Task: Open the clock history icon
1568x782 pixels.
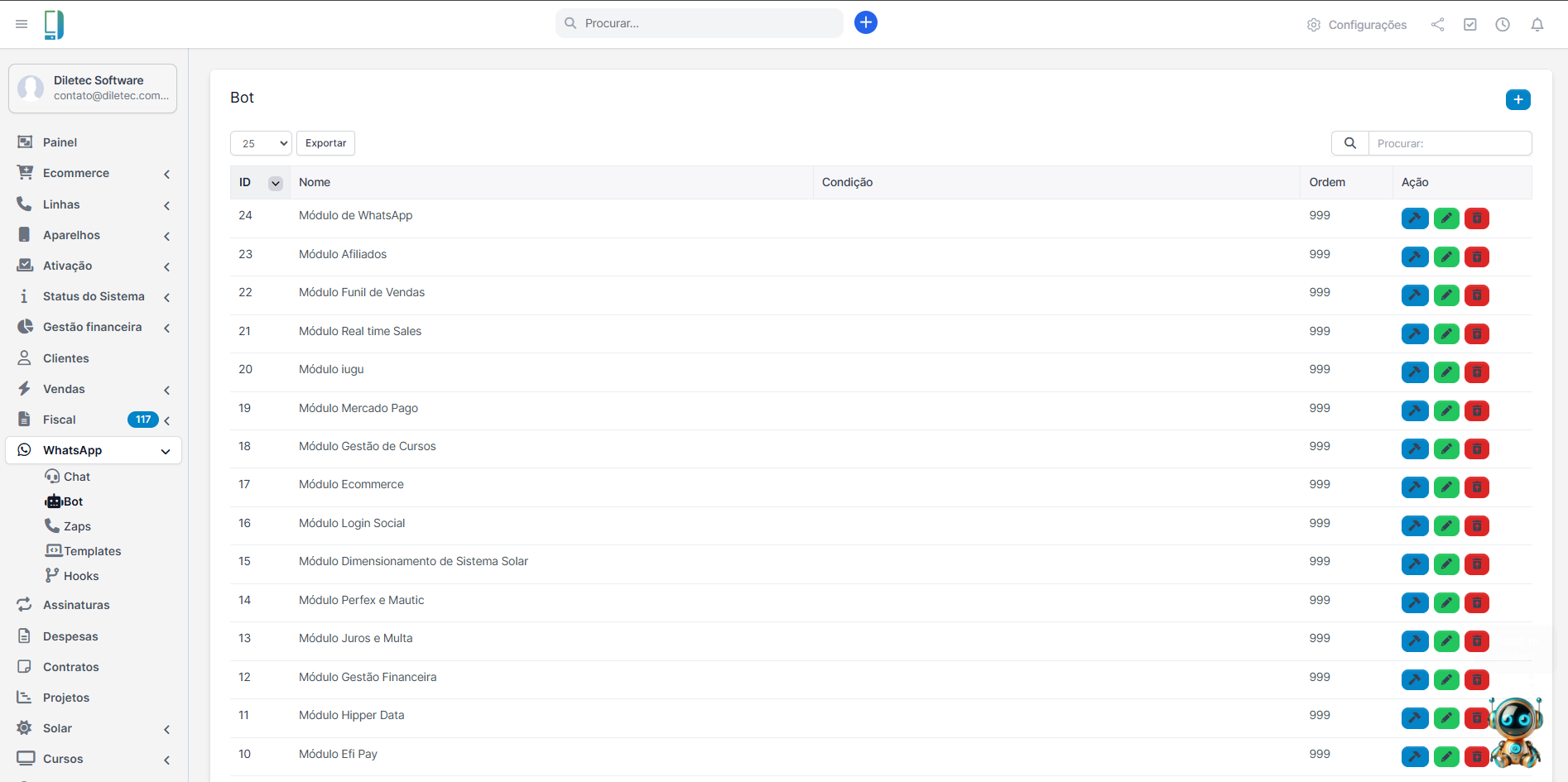Action: pos(1503,25)
